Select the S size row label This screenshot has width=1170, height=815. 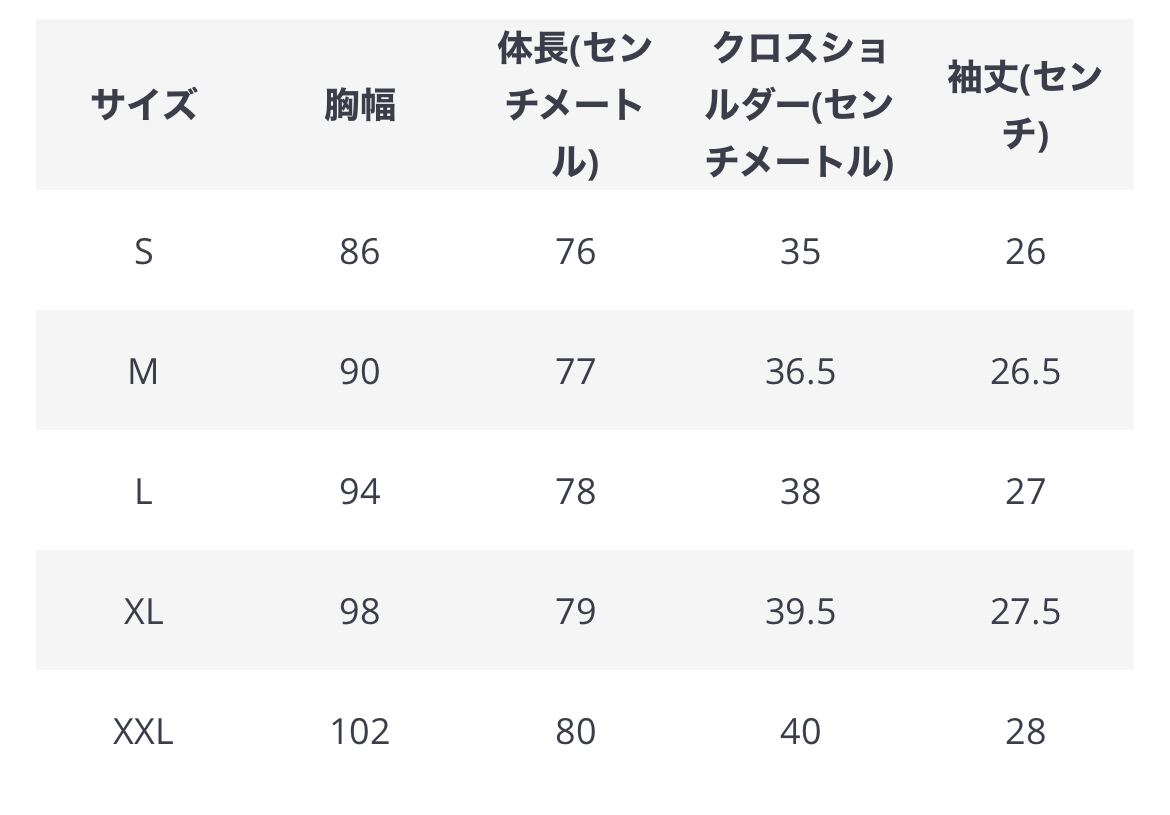coord(143,251)
